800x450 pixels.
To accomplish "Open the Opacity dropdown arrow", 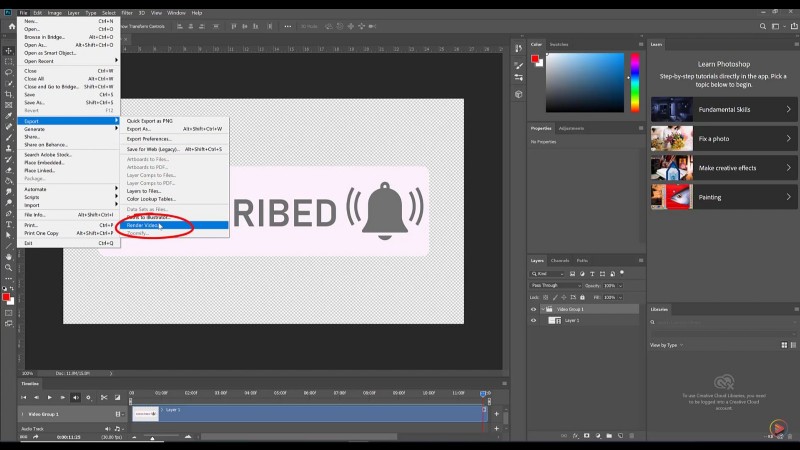I will click(620, 286).
